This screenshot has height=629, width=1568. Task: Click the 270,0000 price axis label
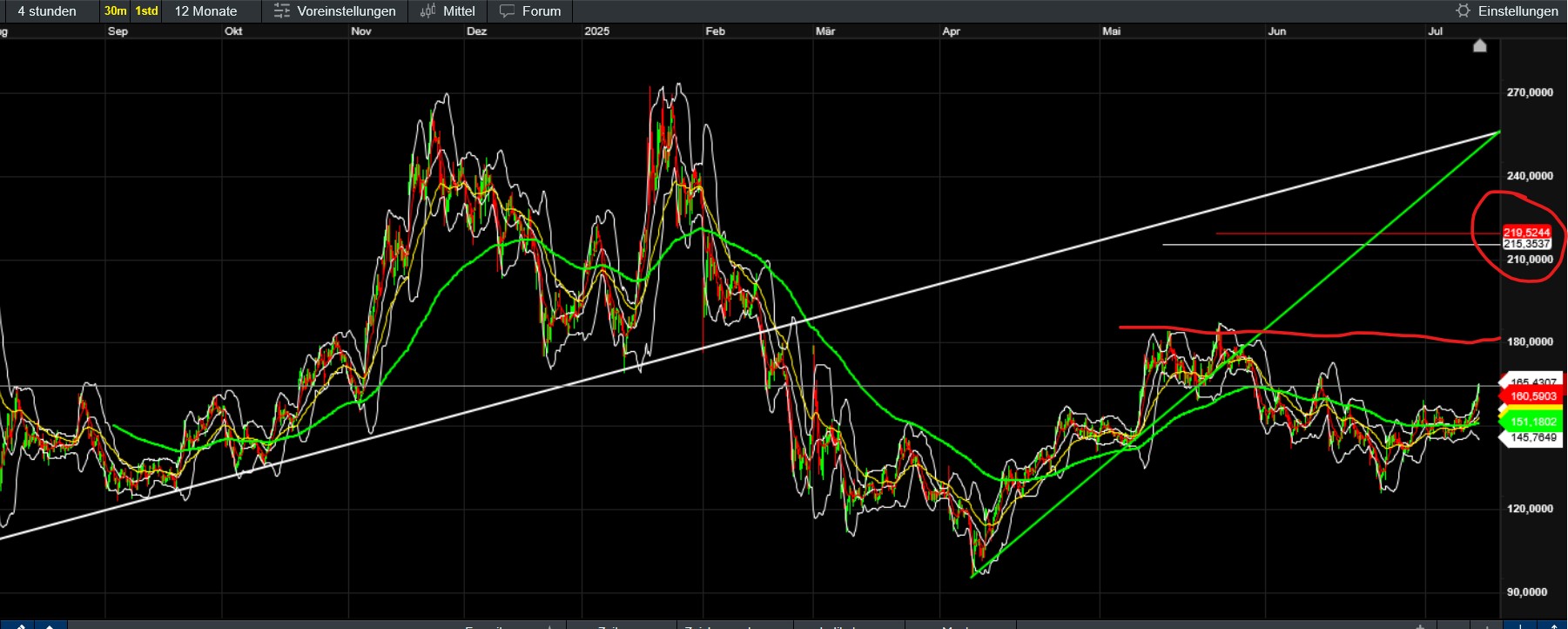(x=1531, y=92)
